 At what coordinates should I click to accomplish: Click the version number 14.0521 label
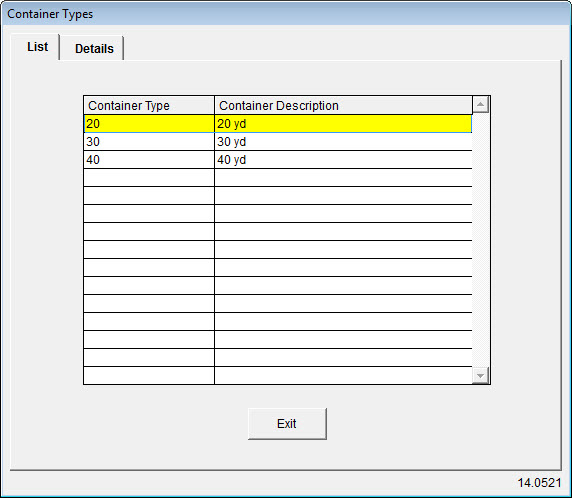[539, 483]
